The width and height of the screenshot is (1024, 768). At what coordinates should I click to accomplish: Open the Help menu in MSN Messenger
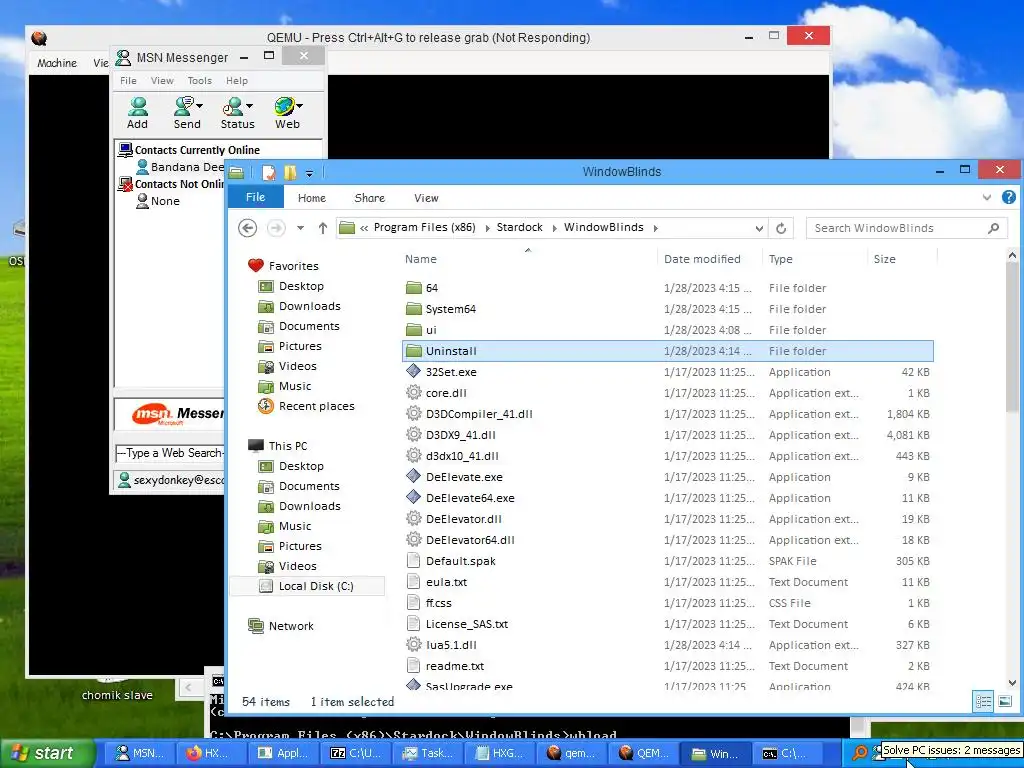pyautogui.click(x=236, y=81)
